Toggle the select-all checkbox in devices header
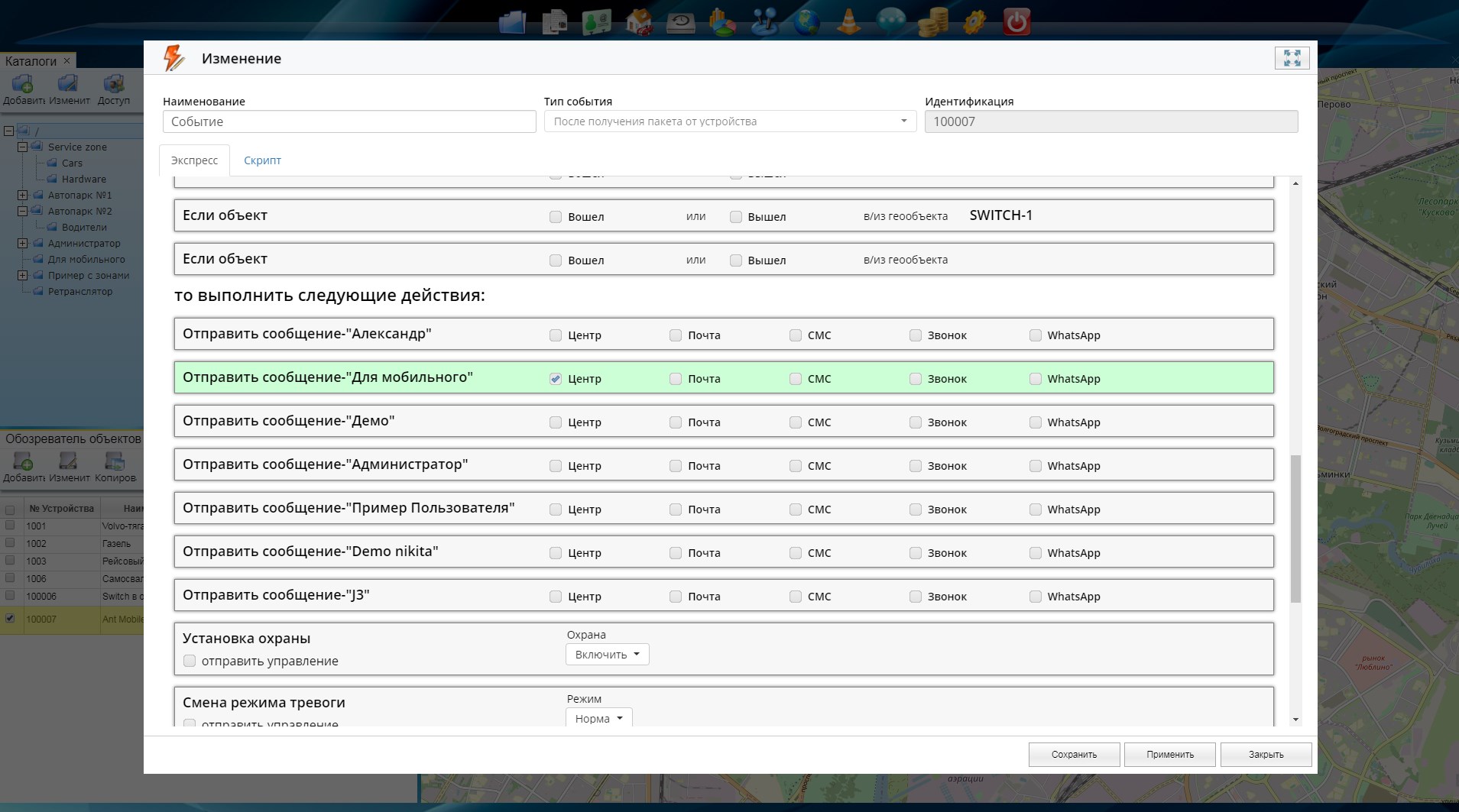The width and height of the screenshot is (1459, 812). tap(10, 510)
